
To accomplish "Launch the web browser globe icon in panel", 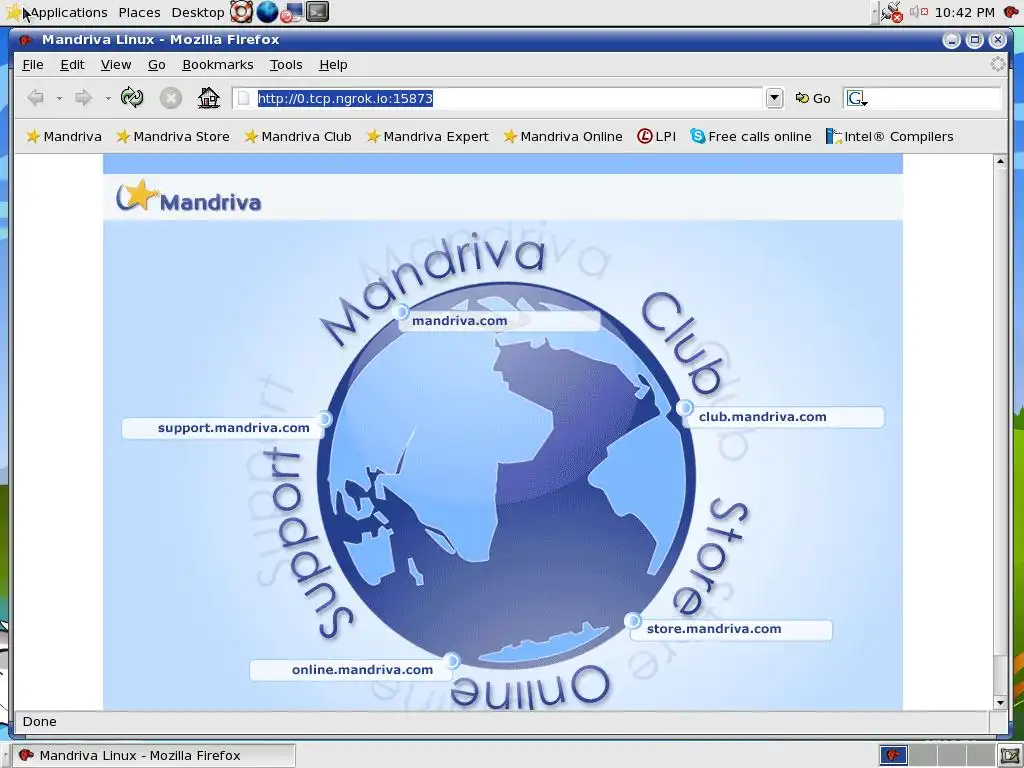I will 266,12.
